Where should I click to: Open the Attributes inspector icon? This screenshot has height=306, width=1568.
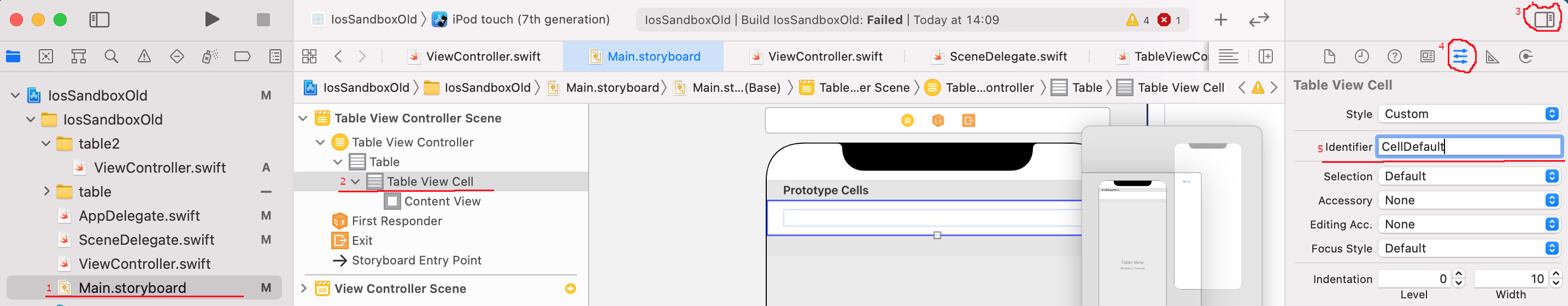coord(1460,57)
